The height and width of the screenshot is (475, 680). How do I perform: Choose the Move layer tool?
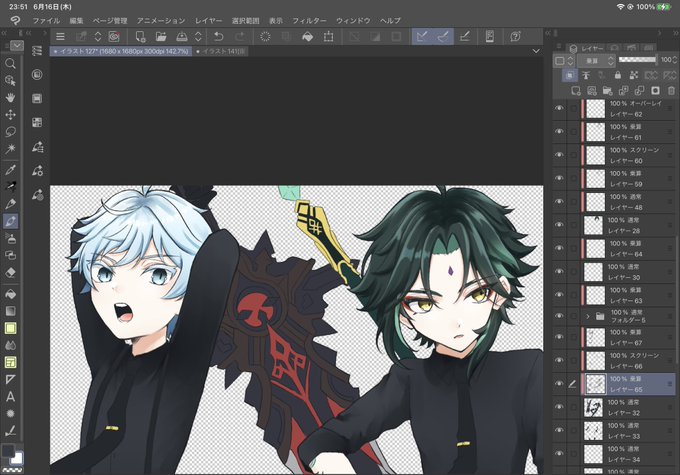tap(10, 115)
